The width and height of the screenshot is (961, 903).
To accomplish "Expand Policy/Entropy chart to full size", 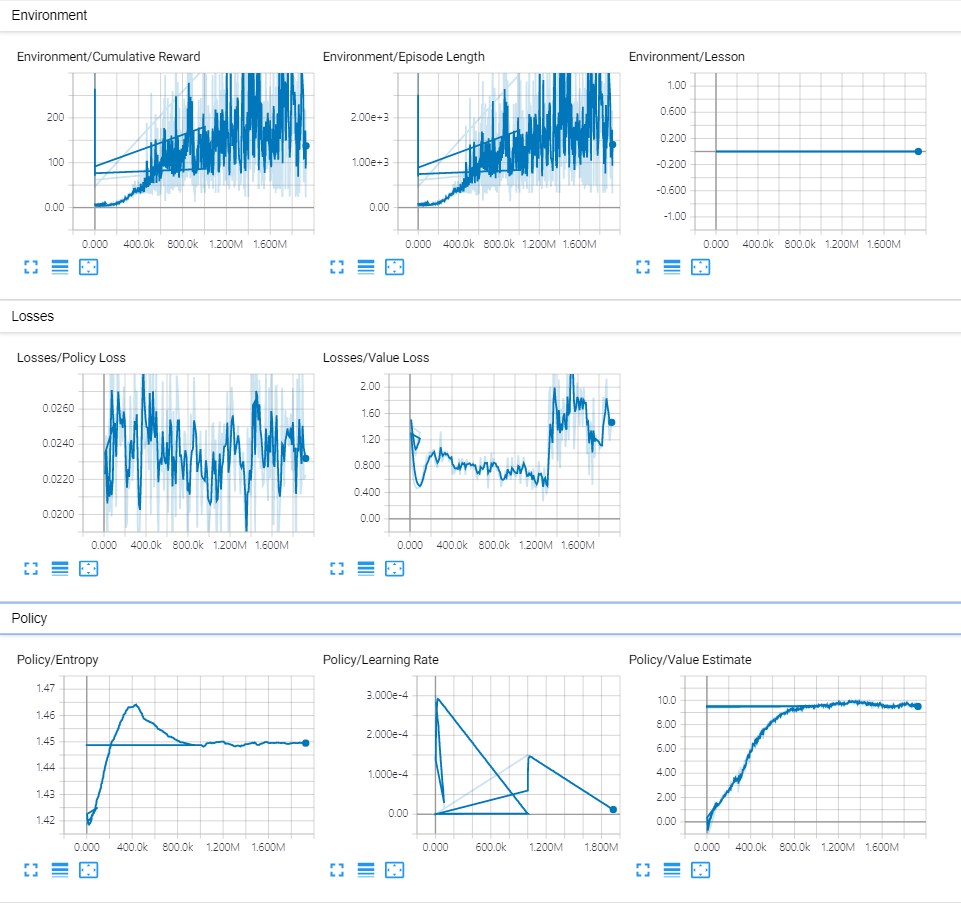I will tap(31, 870).
